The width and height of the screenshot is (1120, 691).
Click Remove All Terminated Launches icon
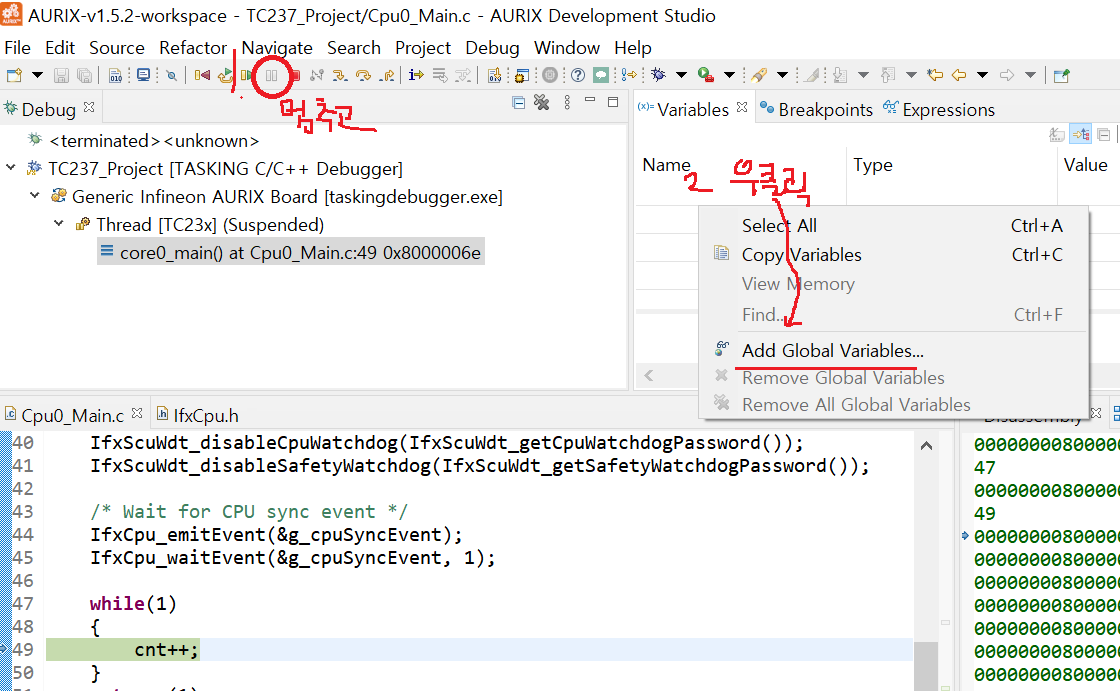(x=542, y=103)
